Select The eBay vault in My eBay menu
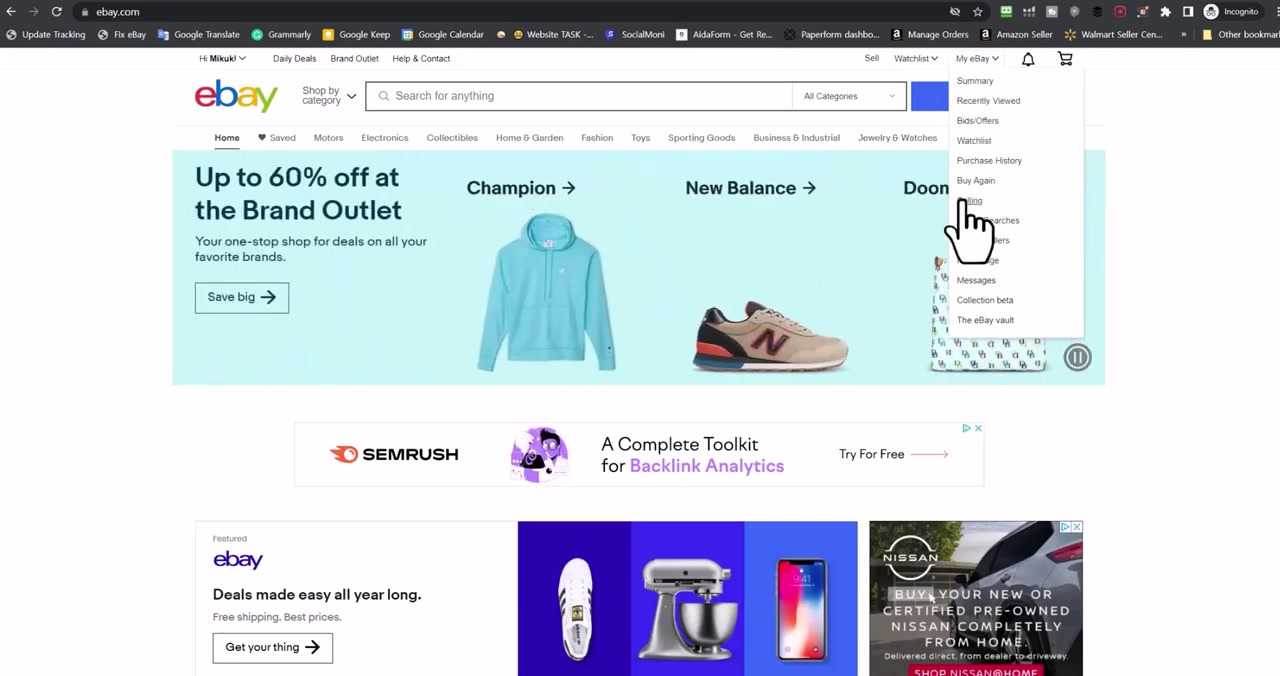Screen dimensions: 1280x676 (x=985, y=321)
